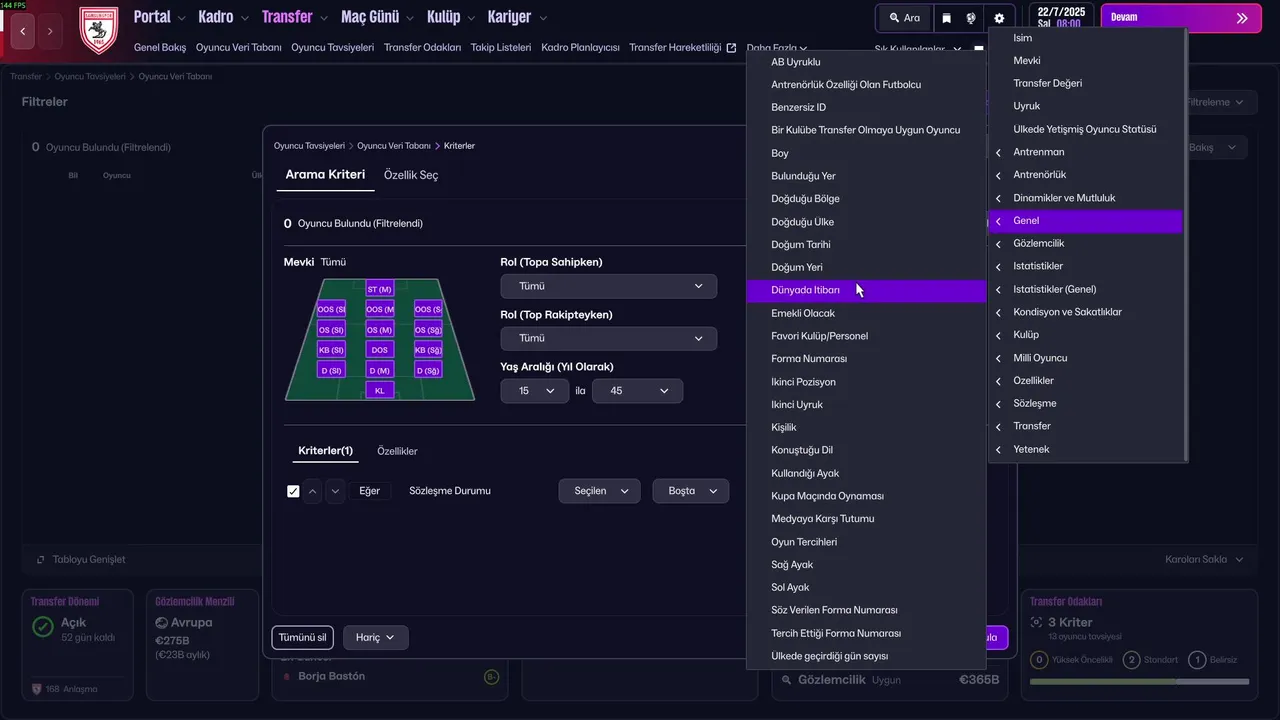
Task: Select Kişilik from the criteria list
Action: coord(866,427)
